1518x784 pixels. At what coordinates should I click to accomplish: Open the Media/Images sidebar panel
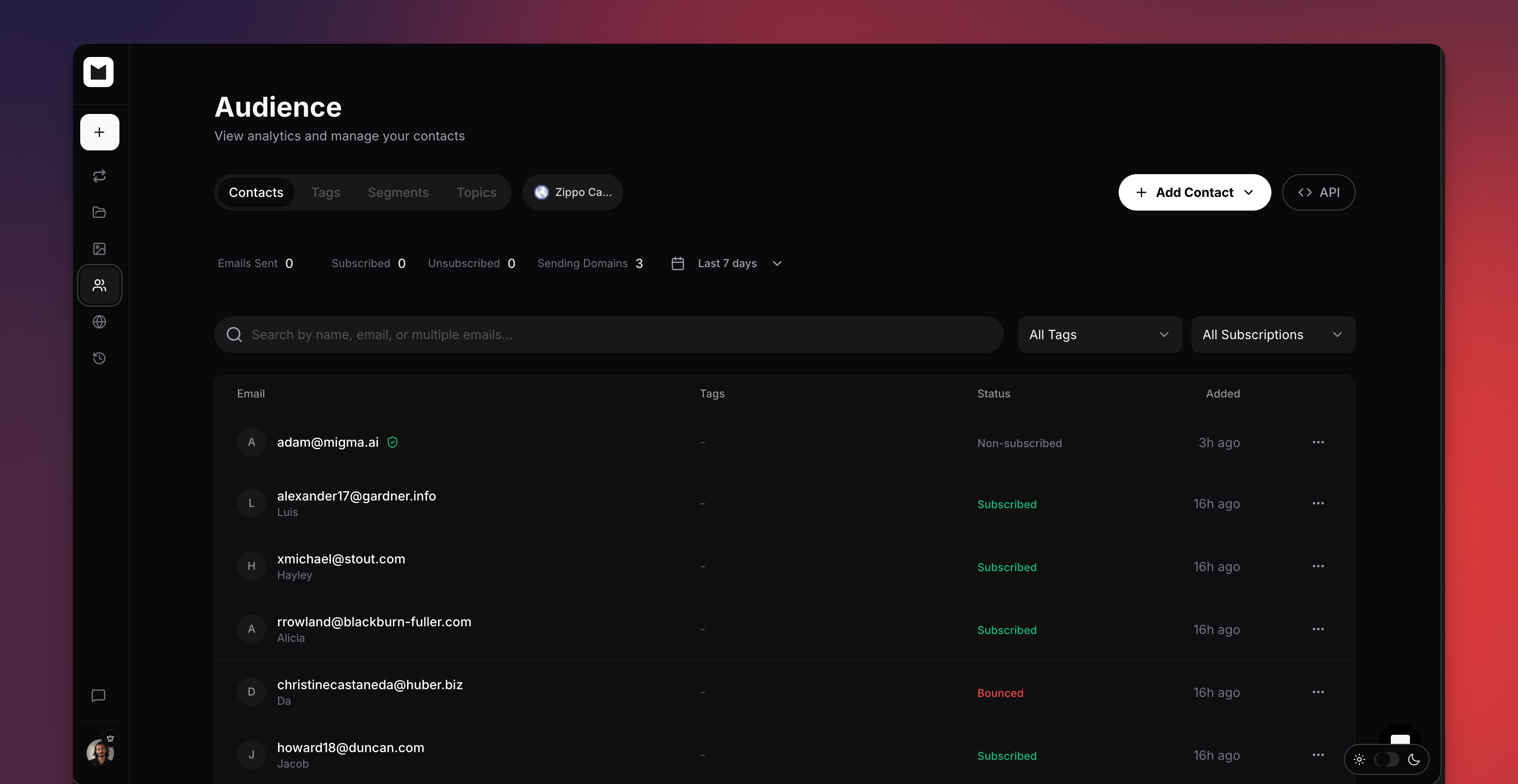(99, 248)
